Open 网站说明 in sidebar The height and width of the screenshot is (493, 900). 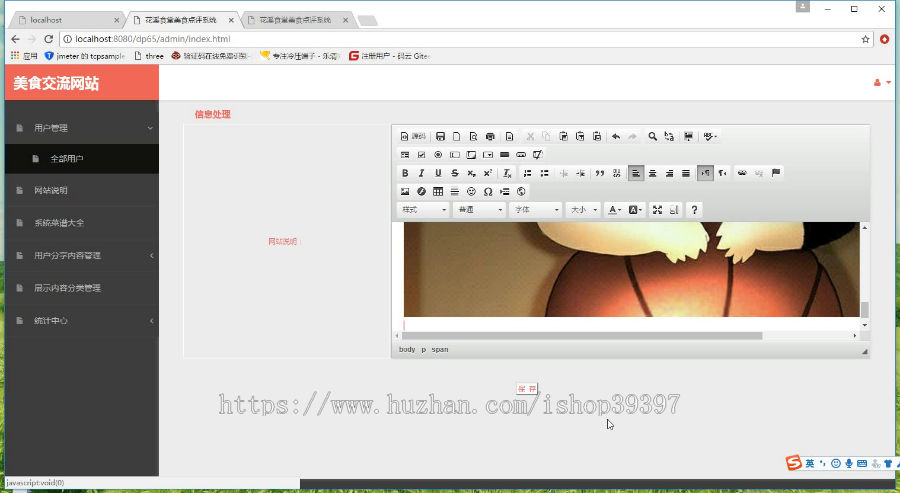82,191
